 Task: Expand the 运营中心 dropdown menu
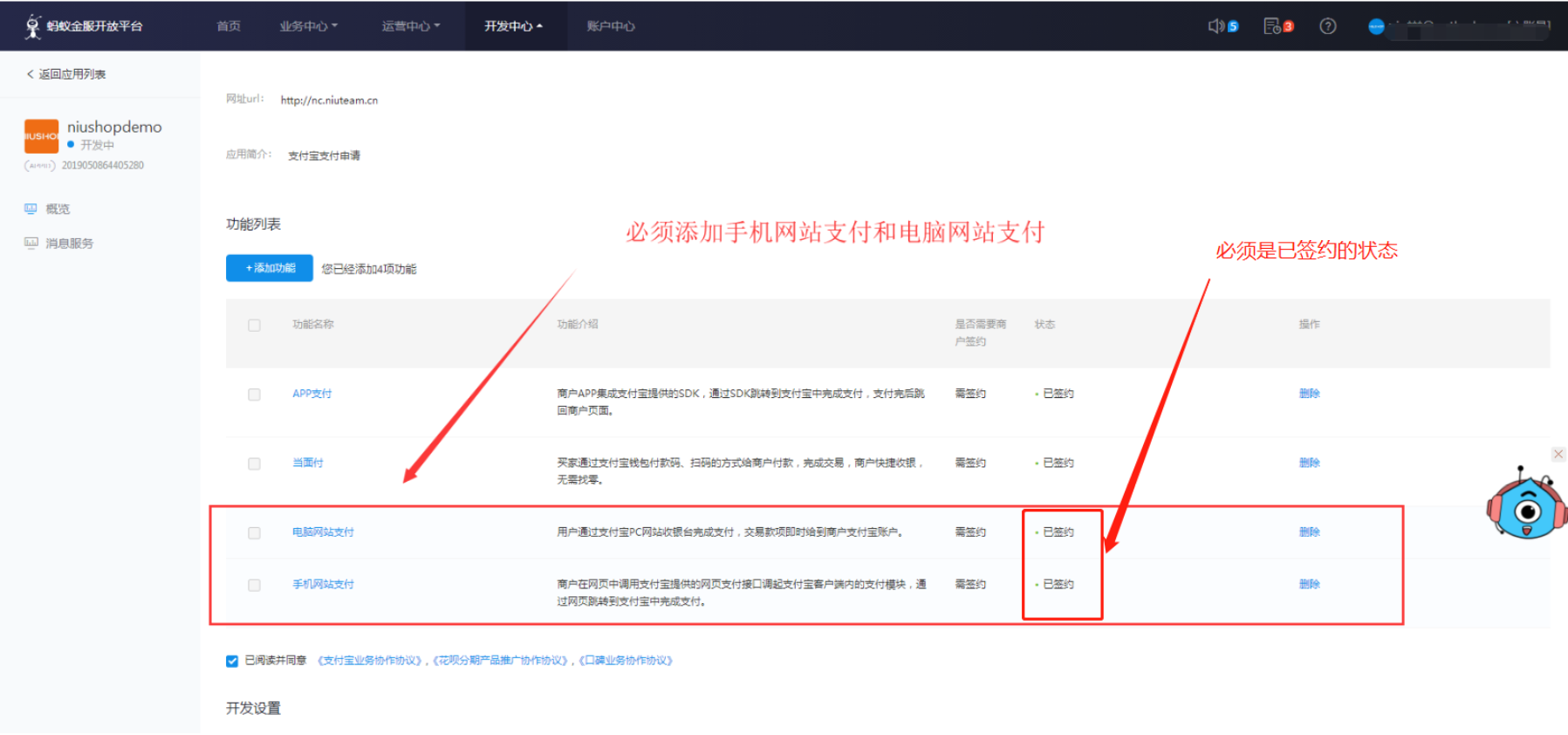[410, 26]
